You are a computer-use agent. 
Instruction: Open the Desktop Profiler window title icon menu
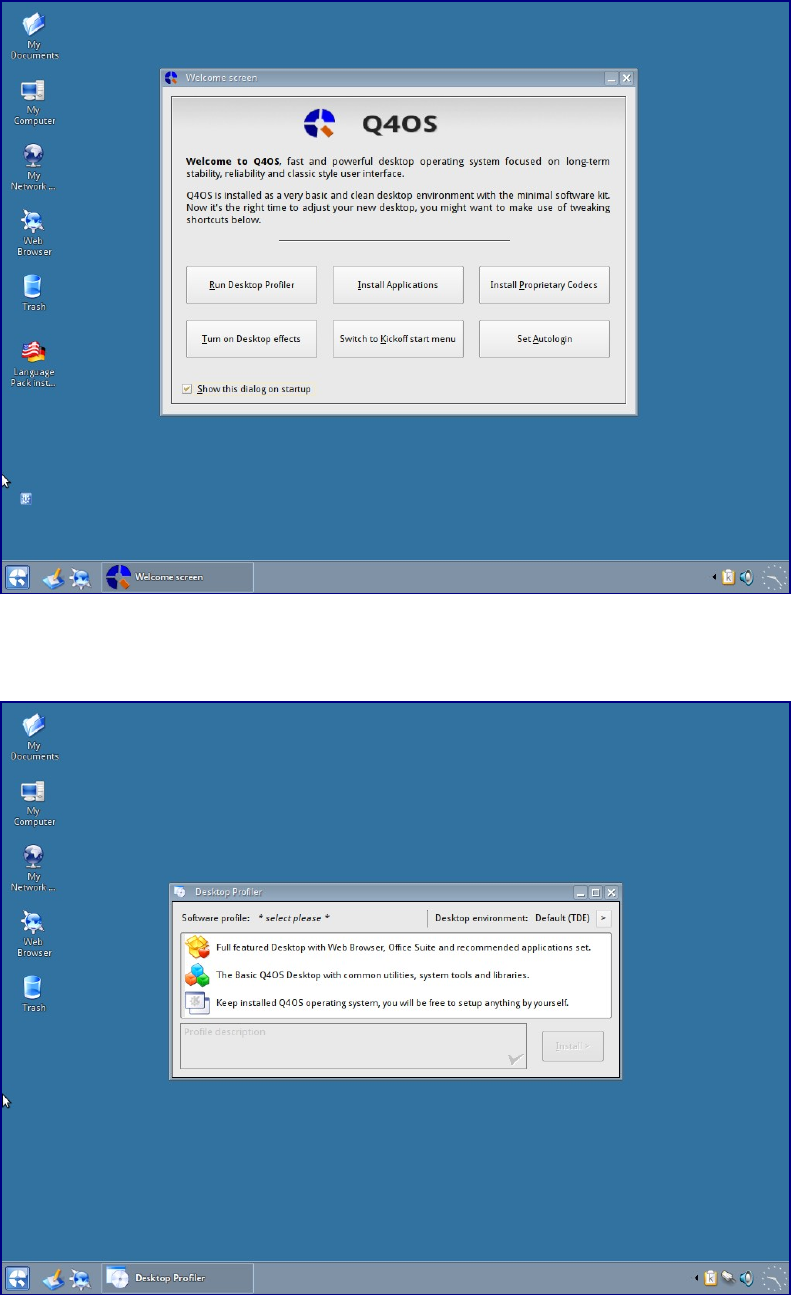(x=180, y=892)
